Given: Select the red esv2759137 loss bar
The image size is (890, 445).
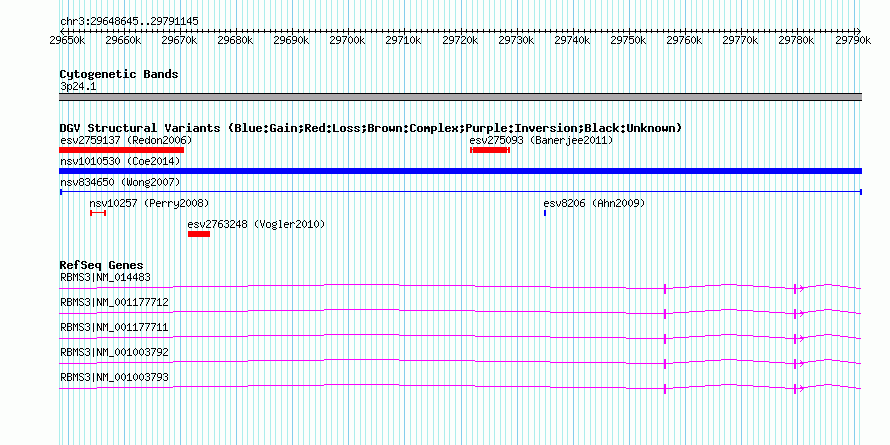Looking at the screenshot, I should [121, 150].
